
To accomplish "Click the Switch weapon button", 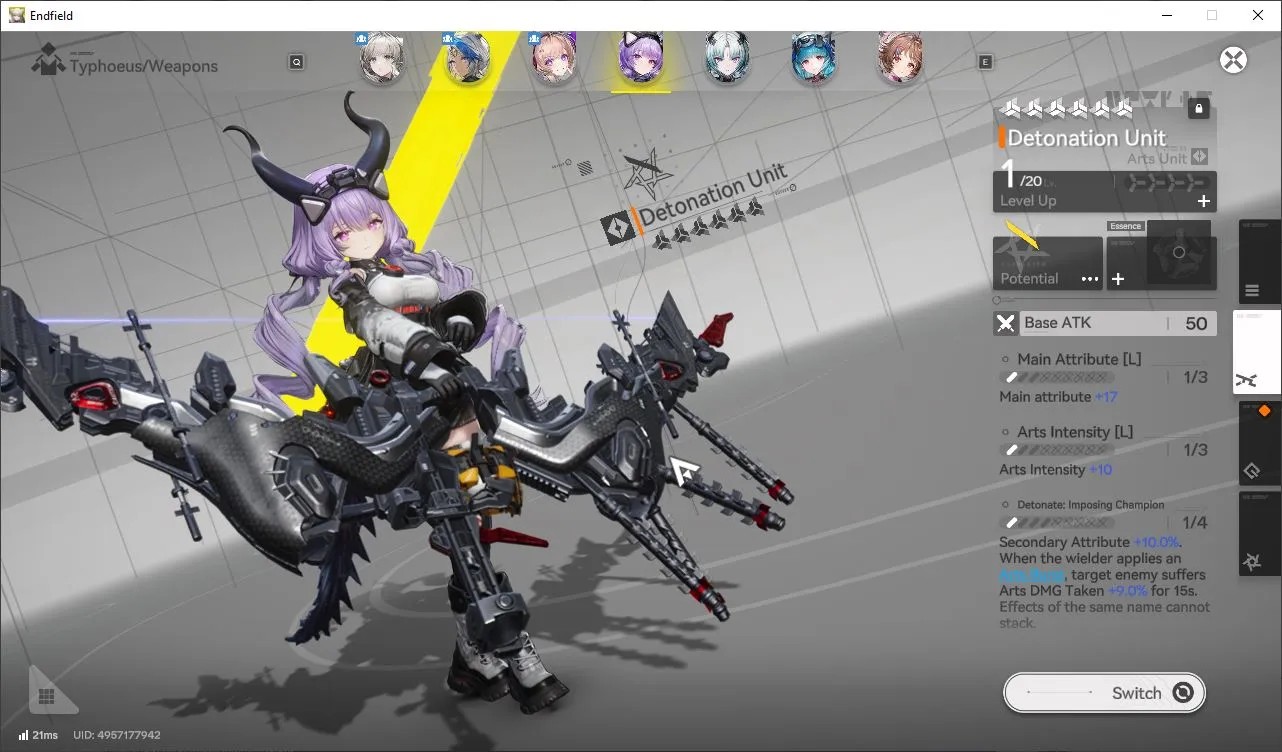I will click(1105, 693).
